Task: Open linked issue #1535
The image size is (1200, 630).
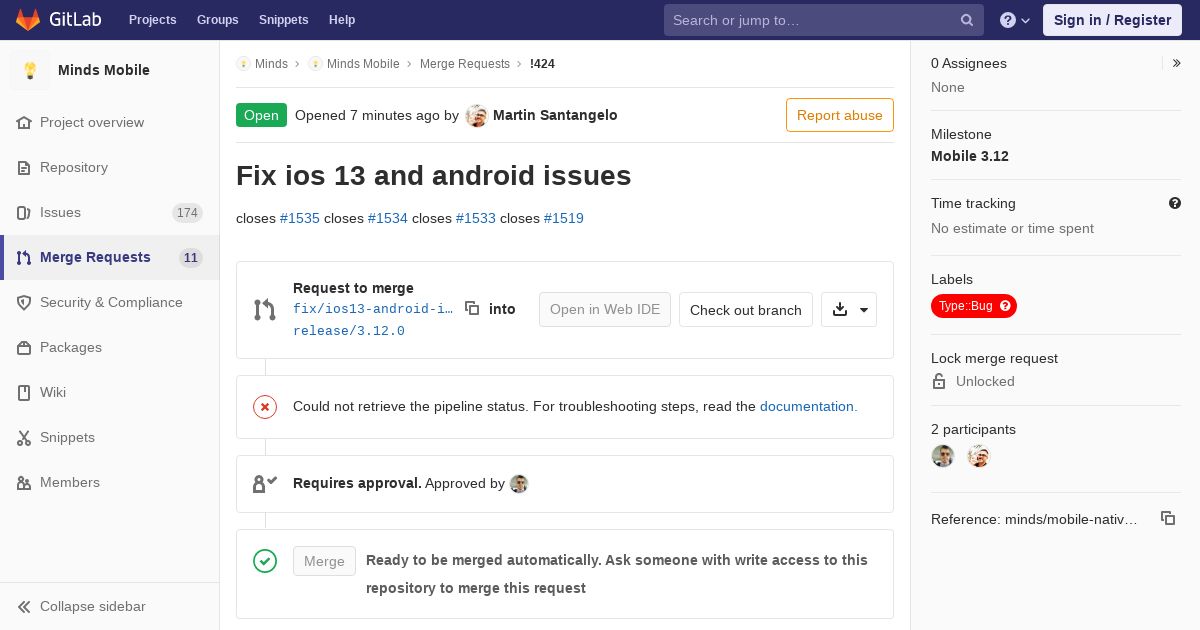Action: coord(300,218)
